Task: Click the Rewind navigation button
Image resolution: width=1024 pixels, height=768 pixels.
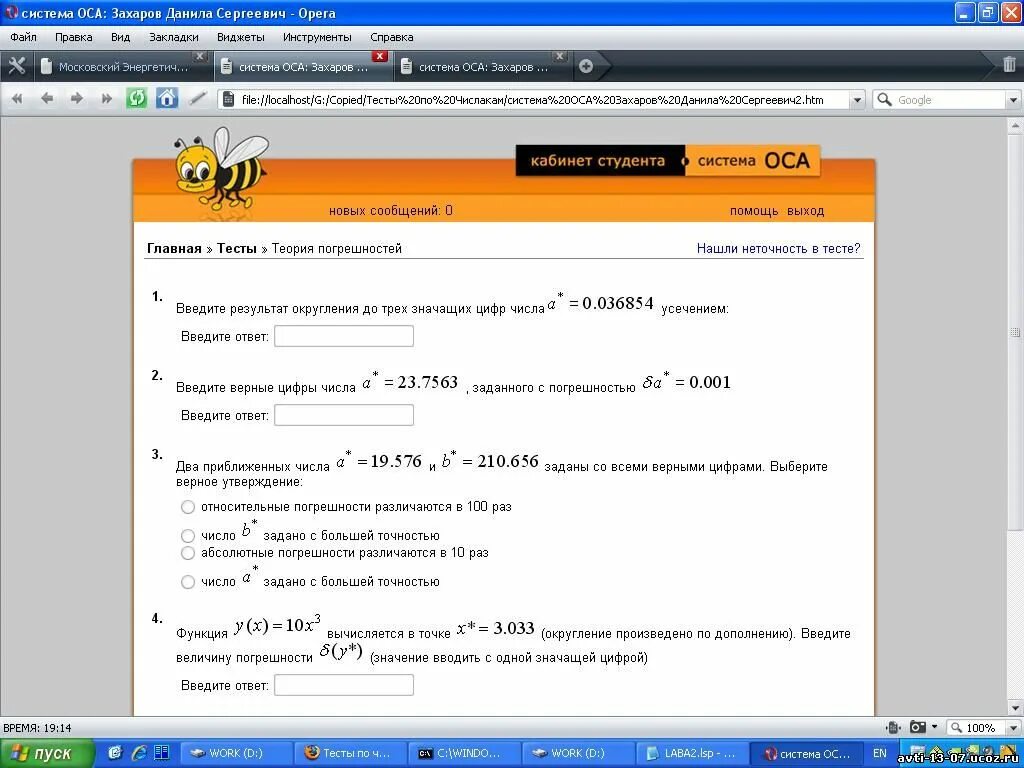Action: pos(17,99)
